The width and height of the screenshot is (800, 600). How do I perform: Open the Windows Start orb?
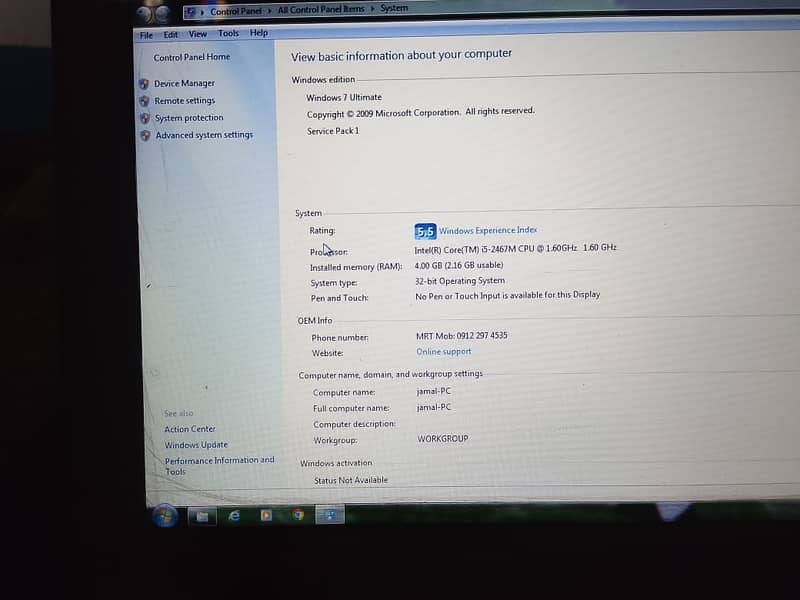[x=165, y=516]
